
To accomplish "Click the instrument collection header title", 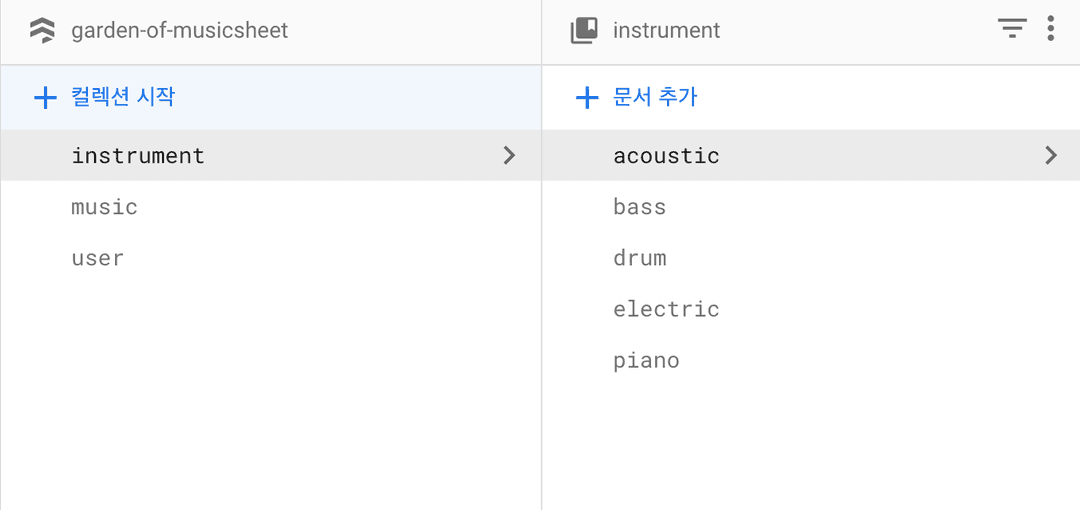I will (667, 30).
